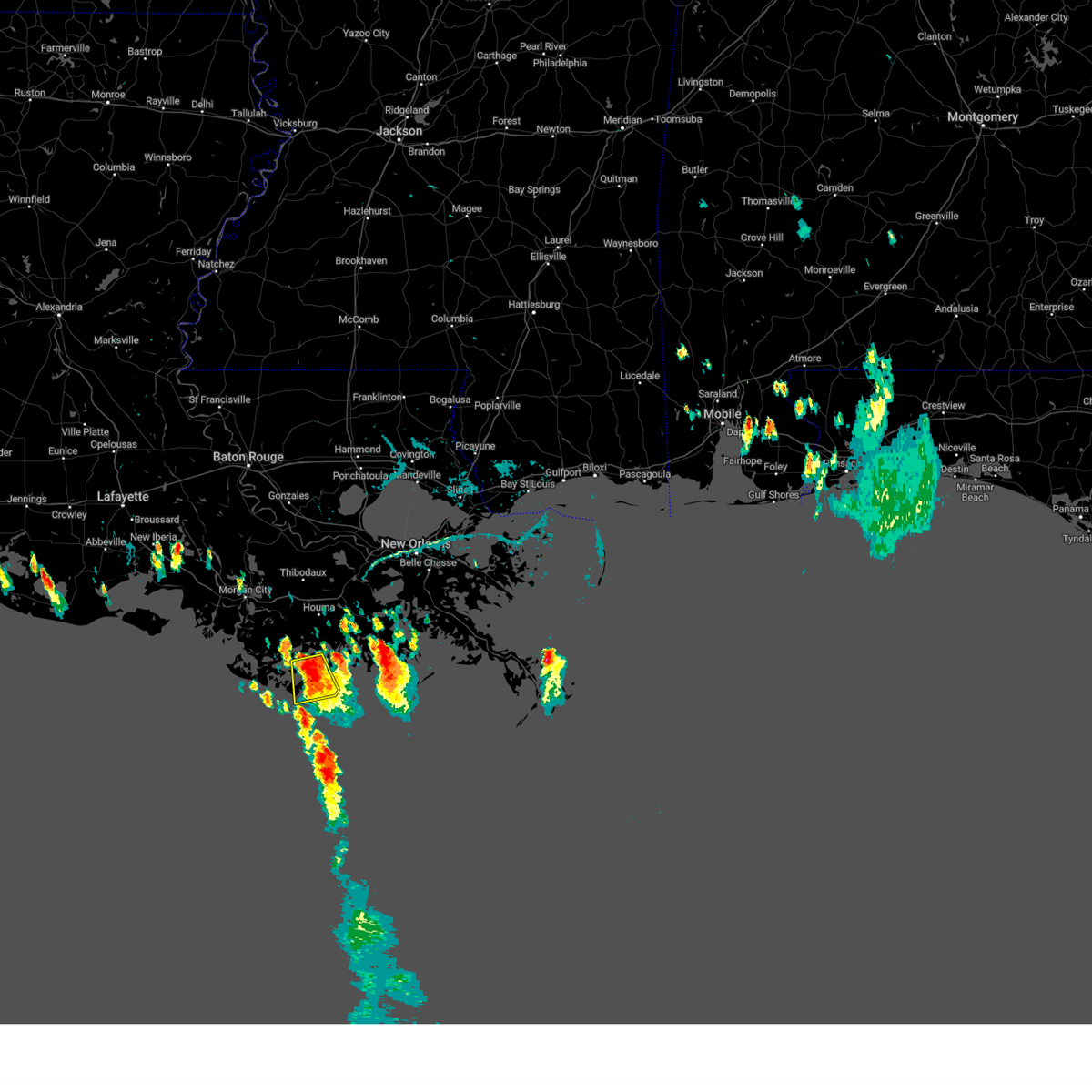The image size is (1092, 1092).
Task: Click the Franklinton label
Action: pyautogui.click(x=378, y=398)
